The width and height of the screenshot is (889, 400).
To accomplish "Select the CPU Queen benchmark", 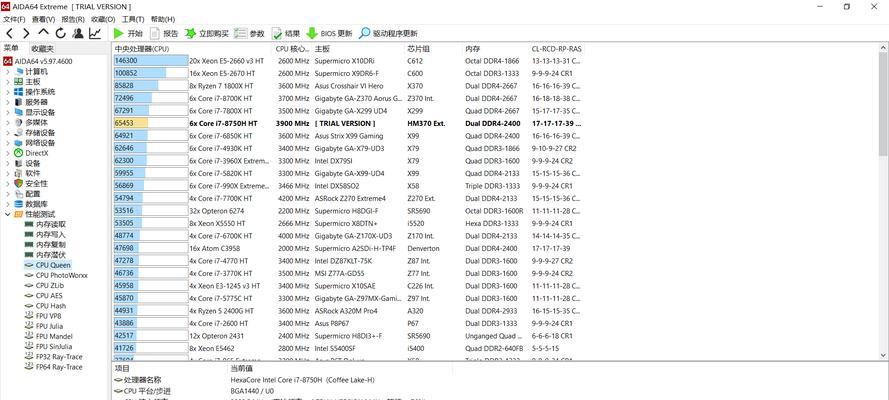I will click(48, 265).
